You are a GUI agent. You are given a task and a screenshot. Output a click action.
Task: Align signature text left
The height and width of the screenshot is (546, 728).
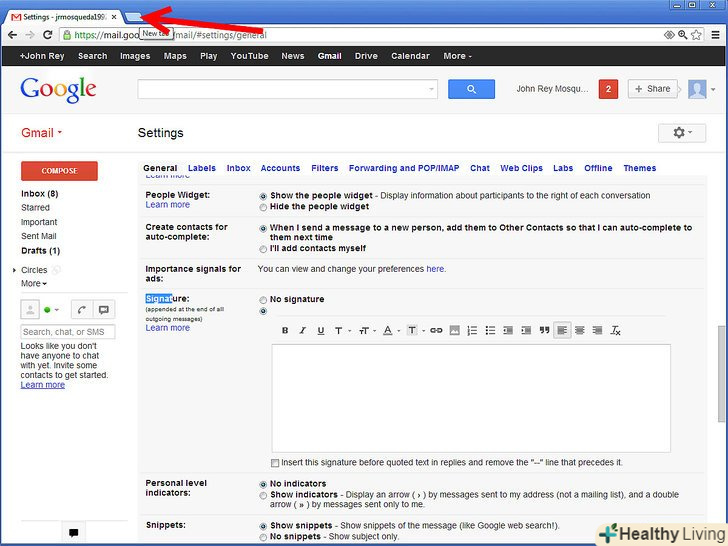pyautogui.click(x=562, y=331)
